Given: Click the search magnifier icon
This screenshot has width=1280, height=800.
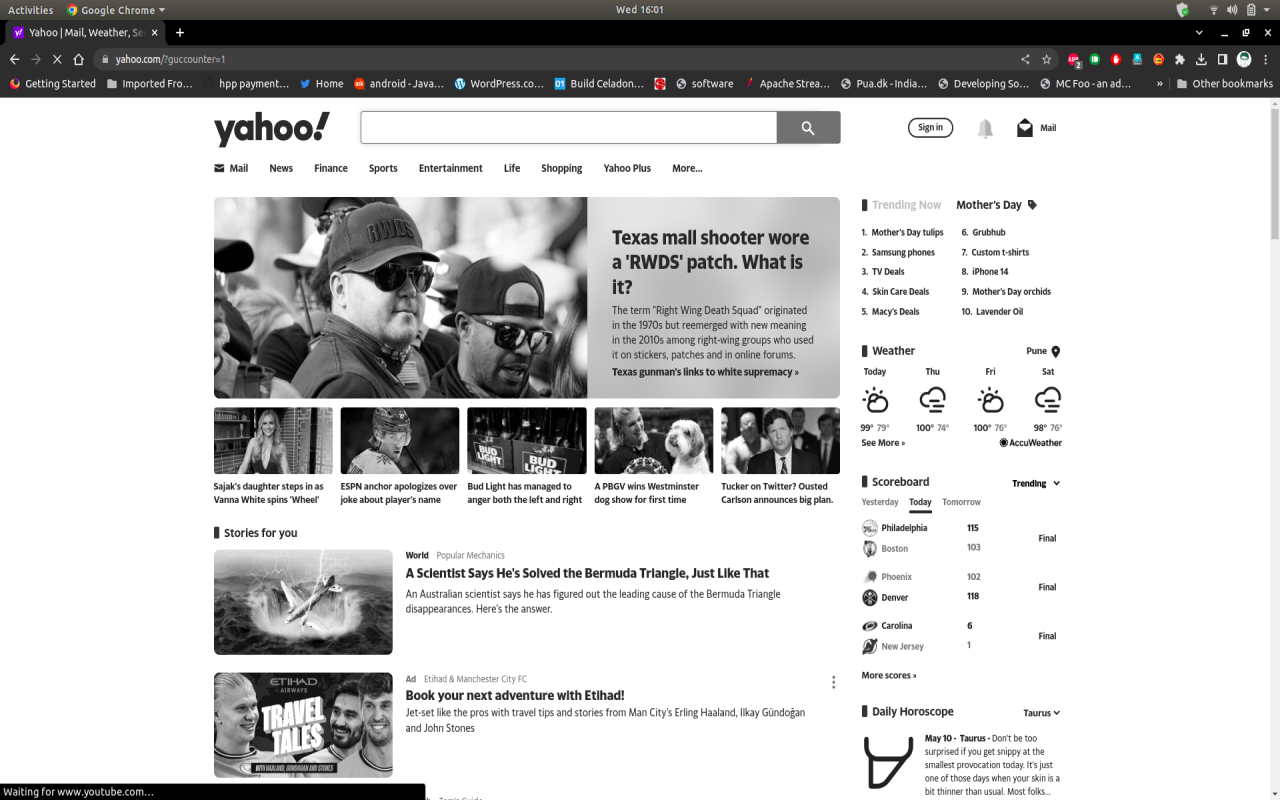Looking at the screenshot, I should [808, 127].
